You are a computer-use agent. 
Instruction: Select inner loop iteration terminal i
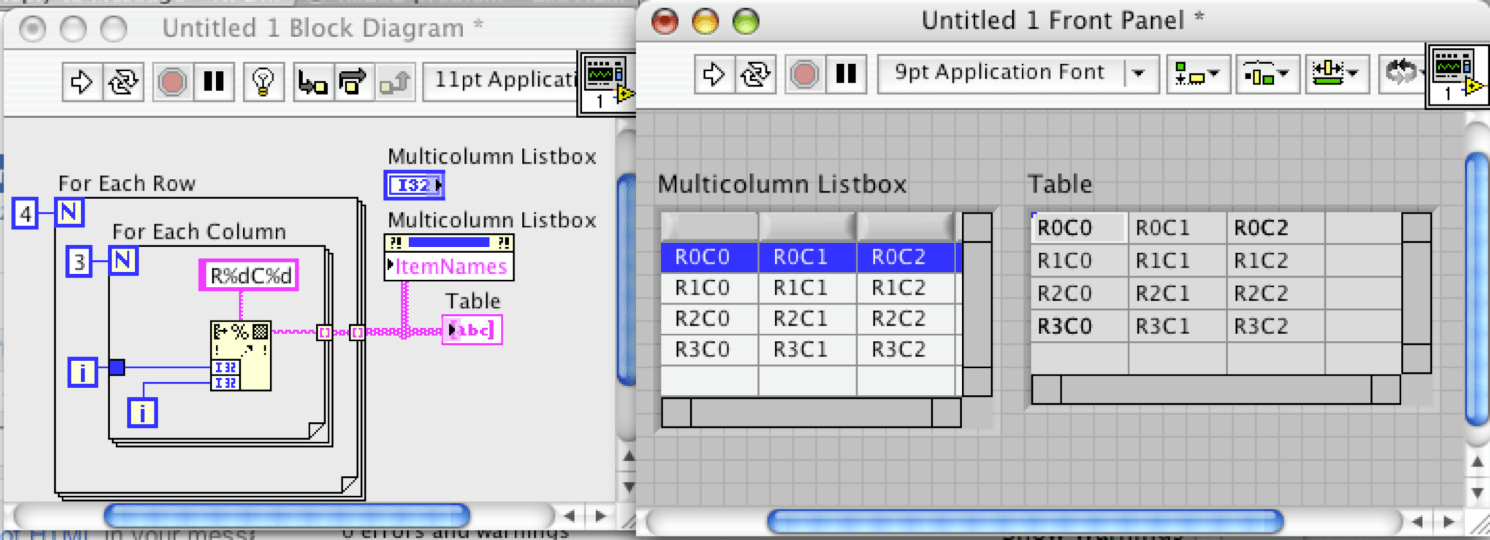tap(143, 411)
